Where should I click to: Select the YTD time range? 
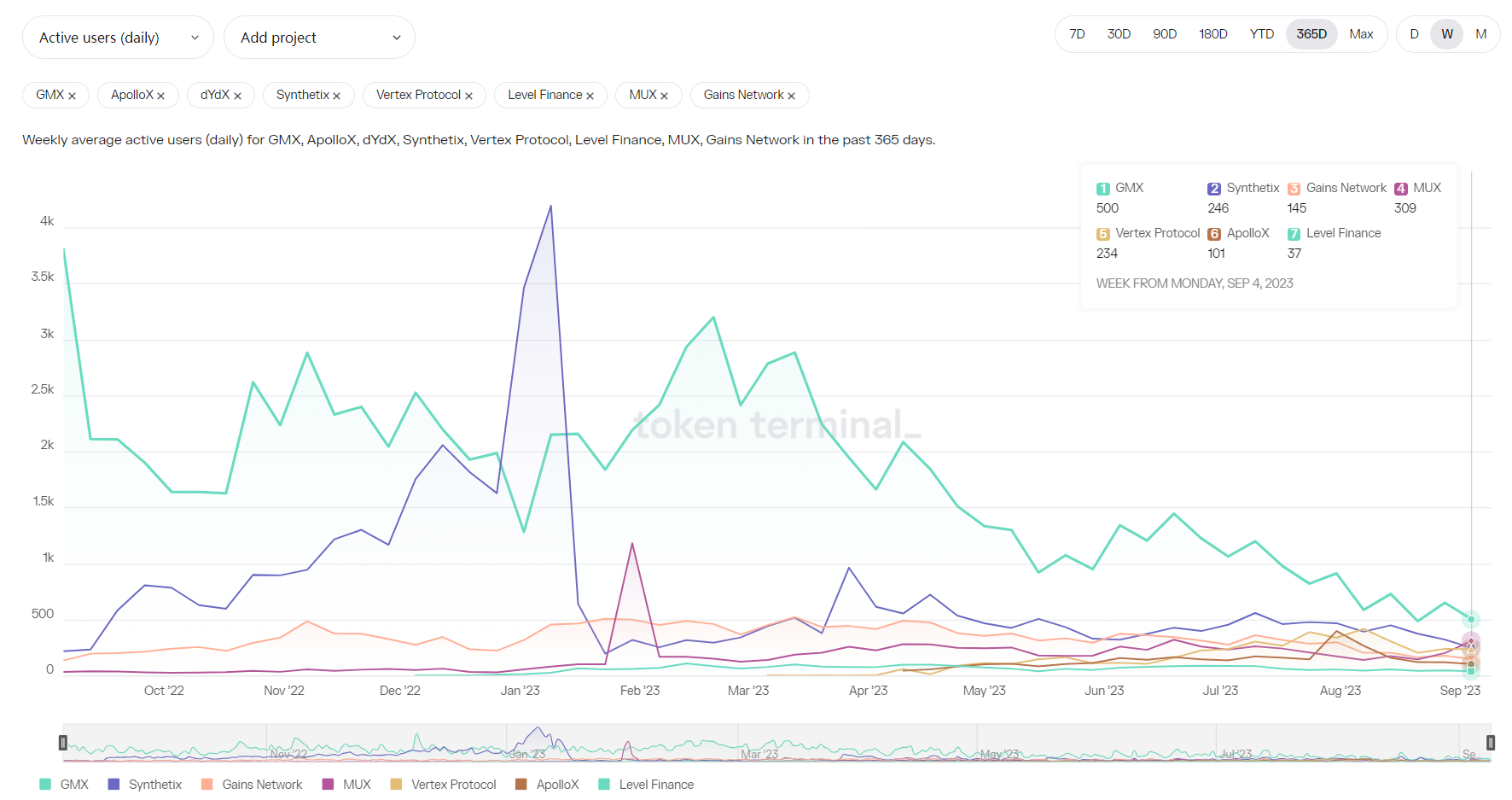[1261, 34]
